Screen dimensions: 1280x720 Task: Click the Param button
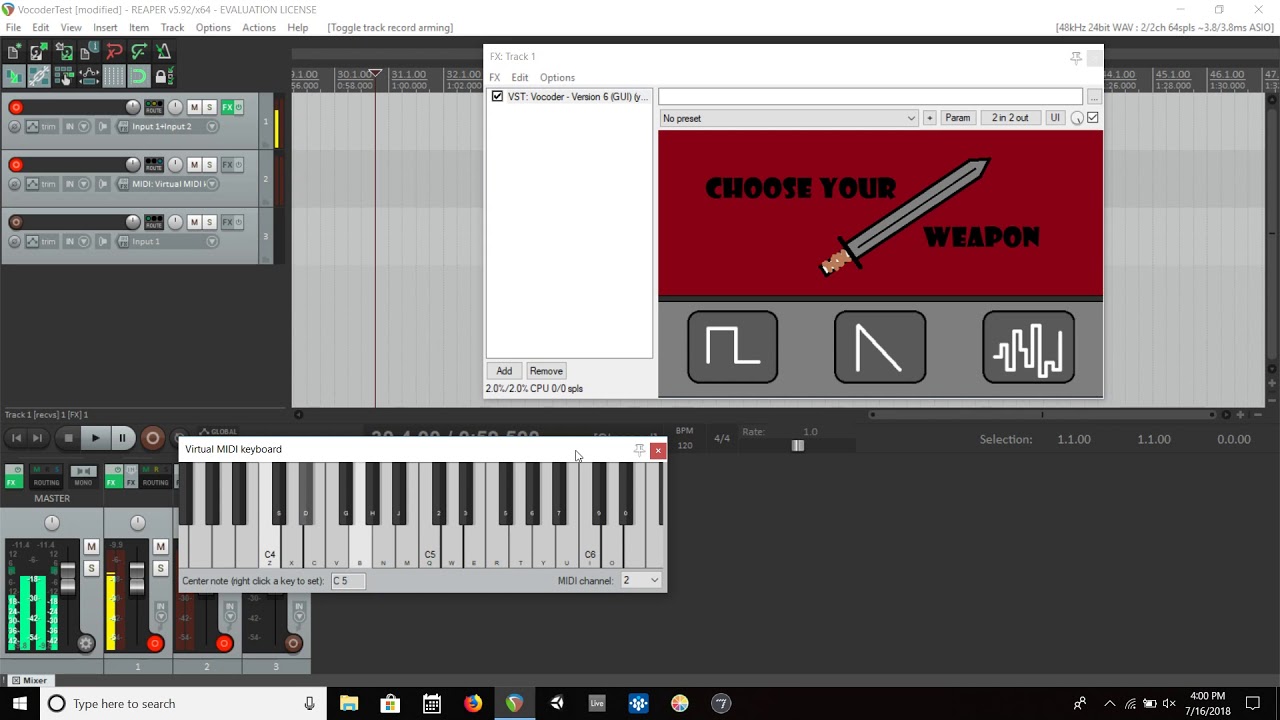957,118
